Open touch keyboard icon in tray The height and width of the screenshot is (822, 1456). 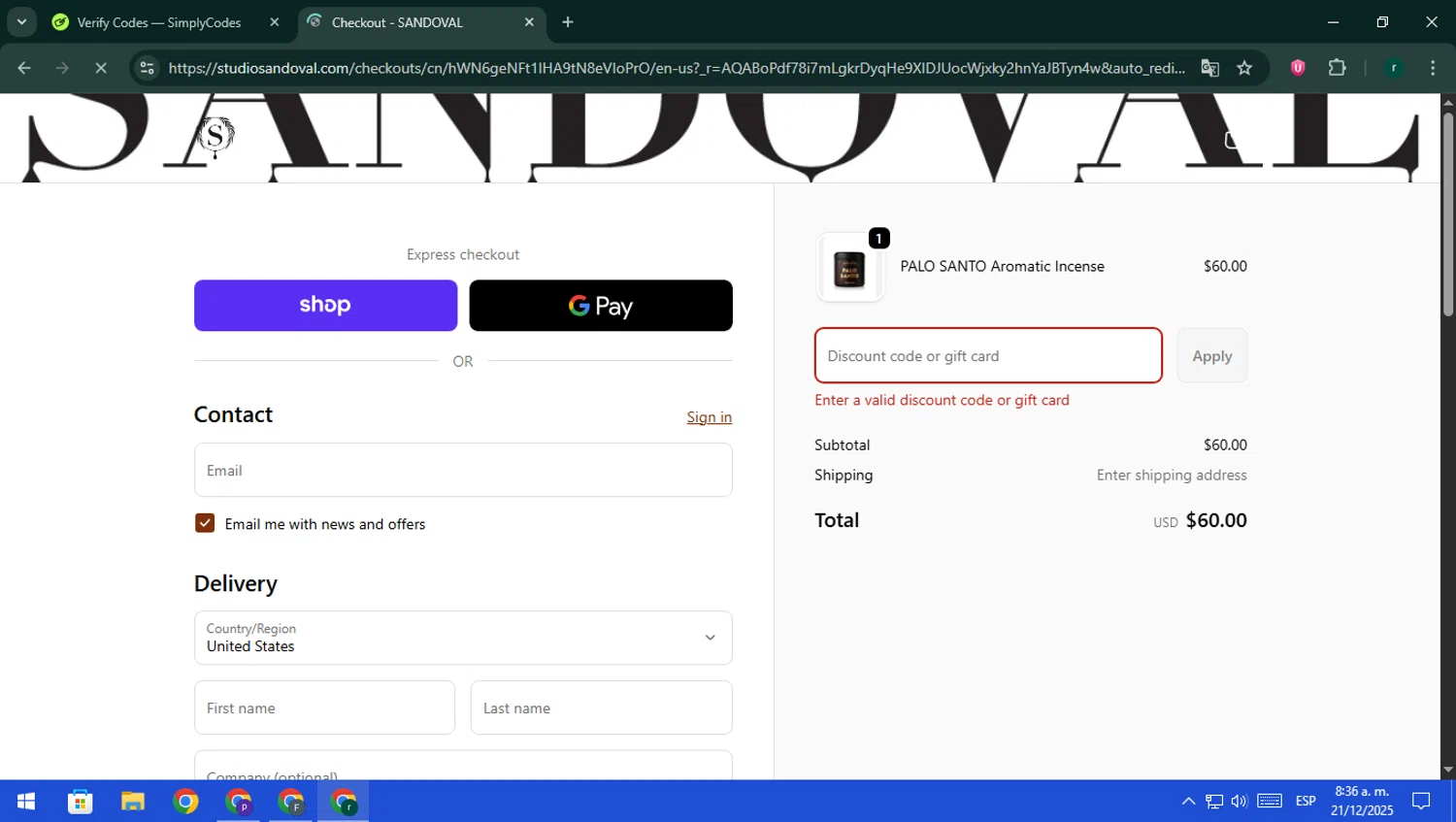pyautogui.click(x=1270, y=802)
